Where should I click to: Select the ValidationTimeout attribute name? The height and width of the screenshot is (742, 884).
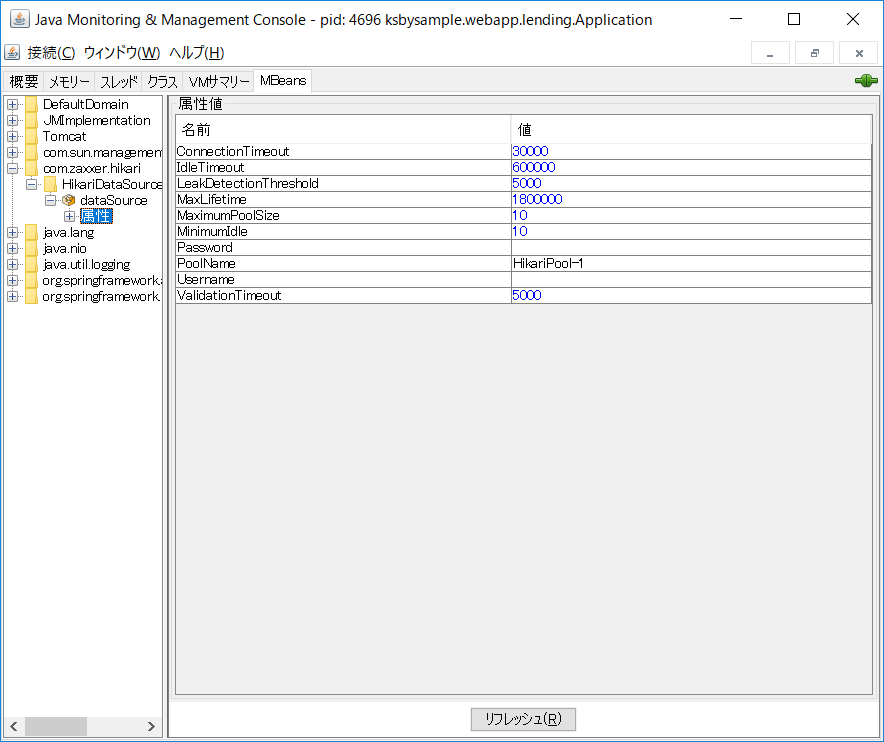tap(229, 295)
